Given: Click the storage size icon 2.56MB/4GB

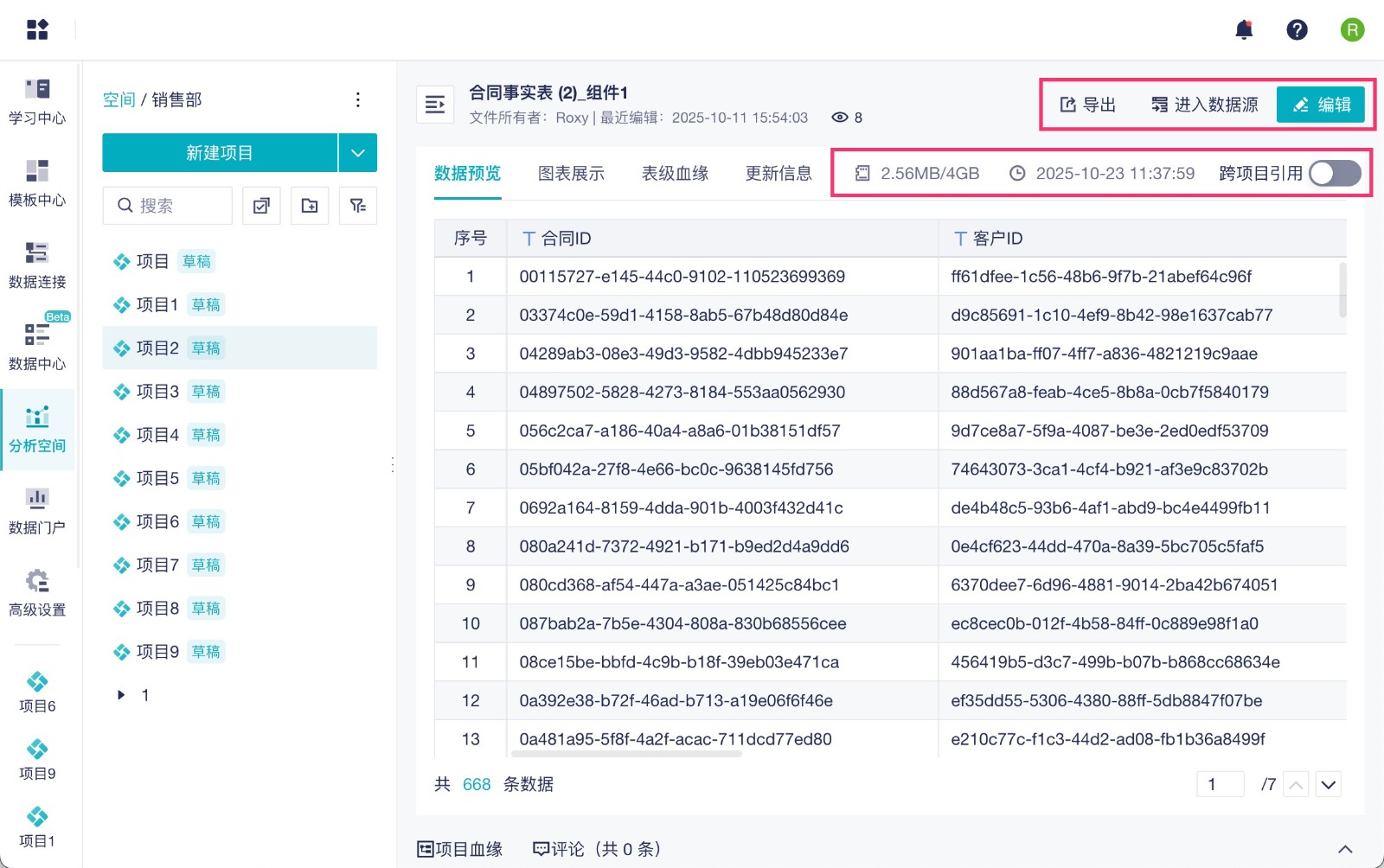Looking at the screenshot, I should 862,174.
